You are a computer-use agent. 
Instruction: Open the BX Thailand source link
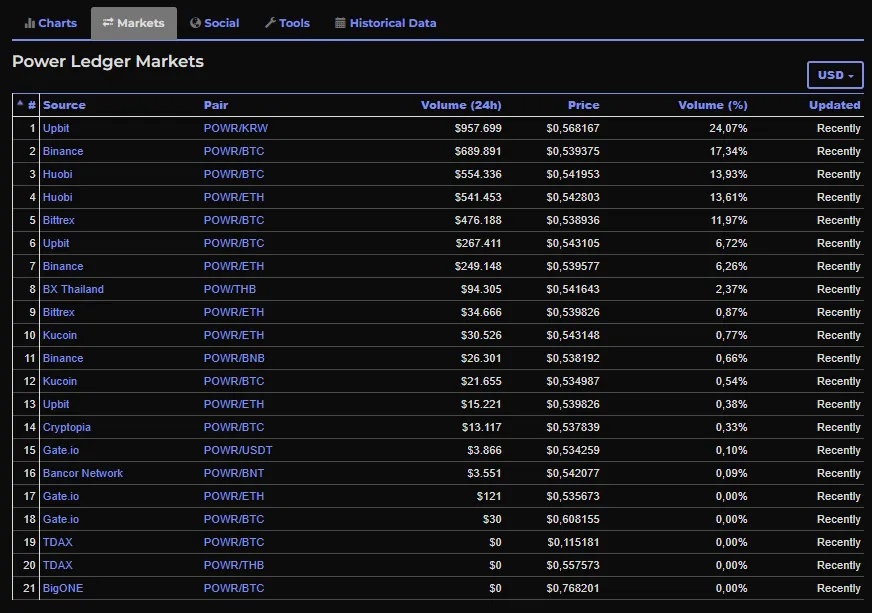click(x=73, y=289)
